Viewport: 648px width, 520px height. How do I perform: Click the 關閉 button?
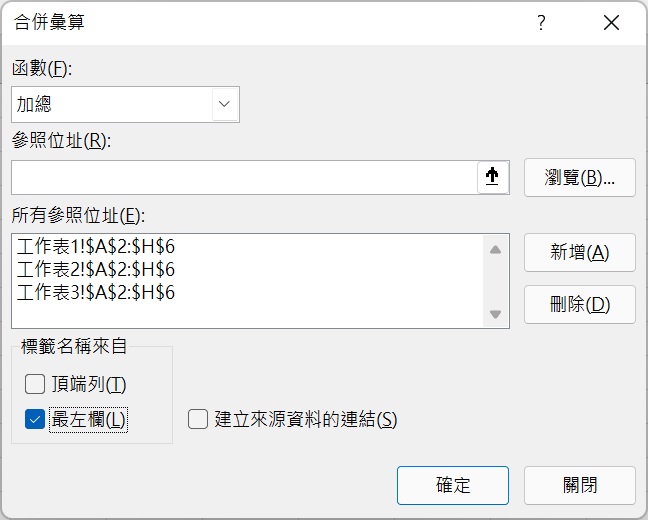tap(579, 485)
